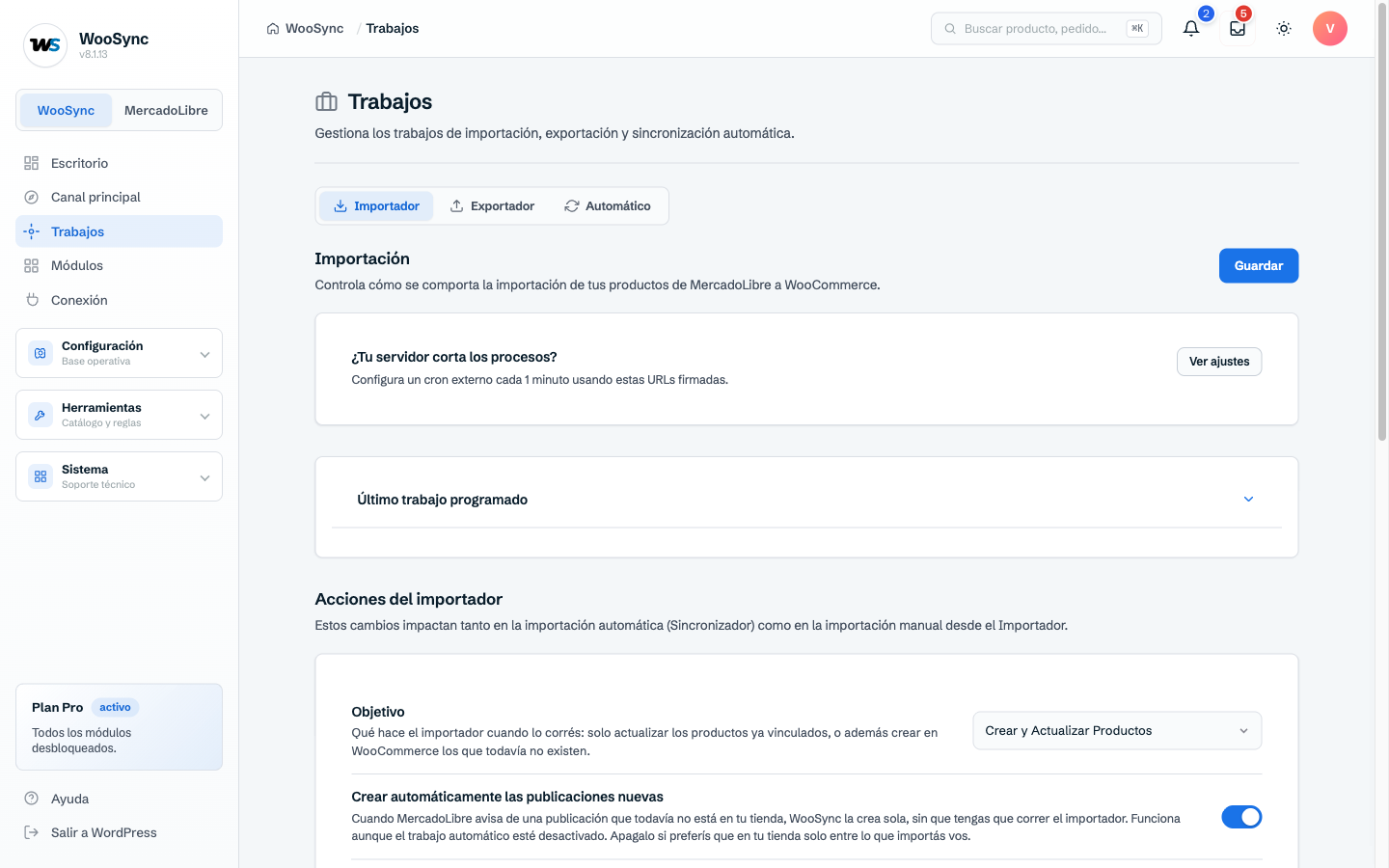Image resolution: width=1389 pixels, height=868 pixels.
Task: Click the Salir a WordPress exit icon
Action: [32, 832]
